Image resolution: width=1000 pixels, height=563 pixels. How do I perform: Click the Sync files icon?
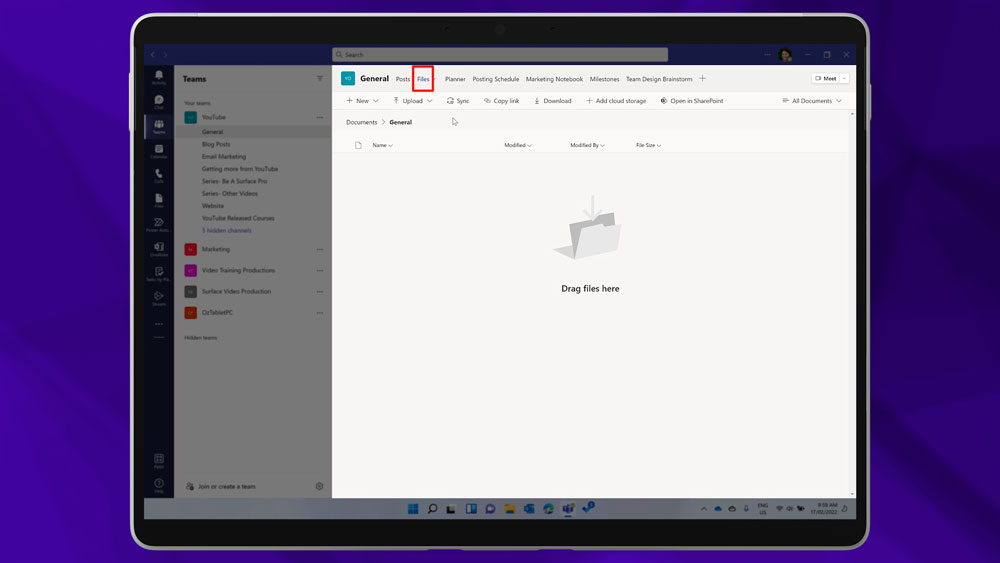[458, 101]
